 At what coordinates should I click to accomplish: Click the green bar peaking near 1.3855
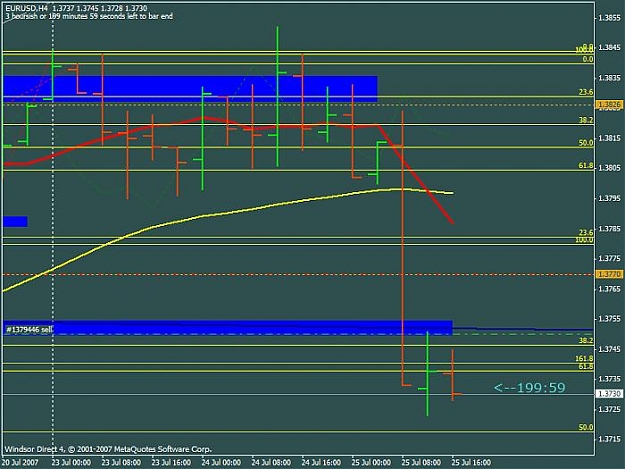[x=277, y=96]
